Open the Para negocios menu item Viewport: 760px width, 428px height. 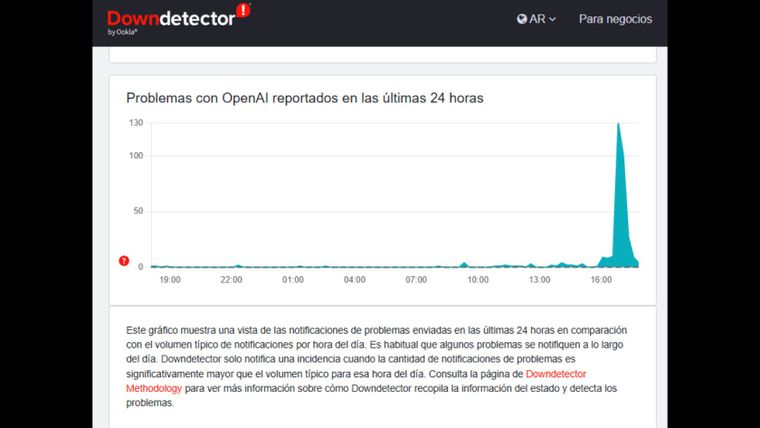point(615,19)
